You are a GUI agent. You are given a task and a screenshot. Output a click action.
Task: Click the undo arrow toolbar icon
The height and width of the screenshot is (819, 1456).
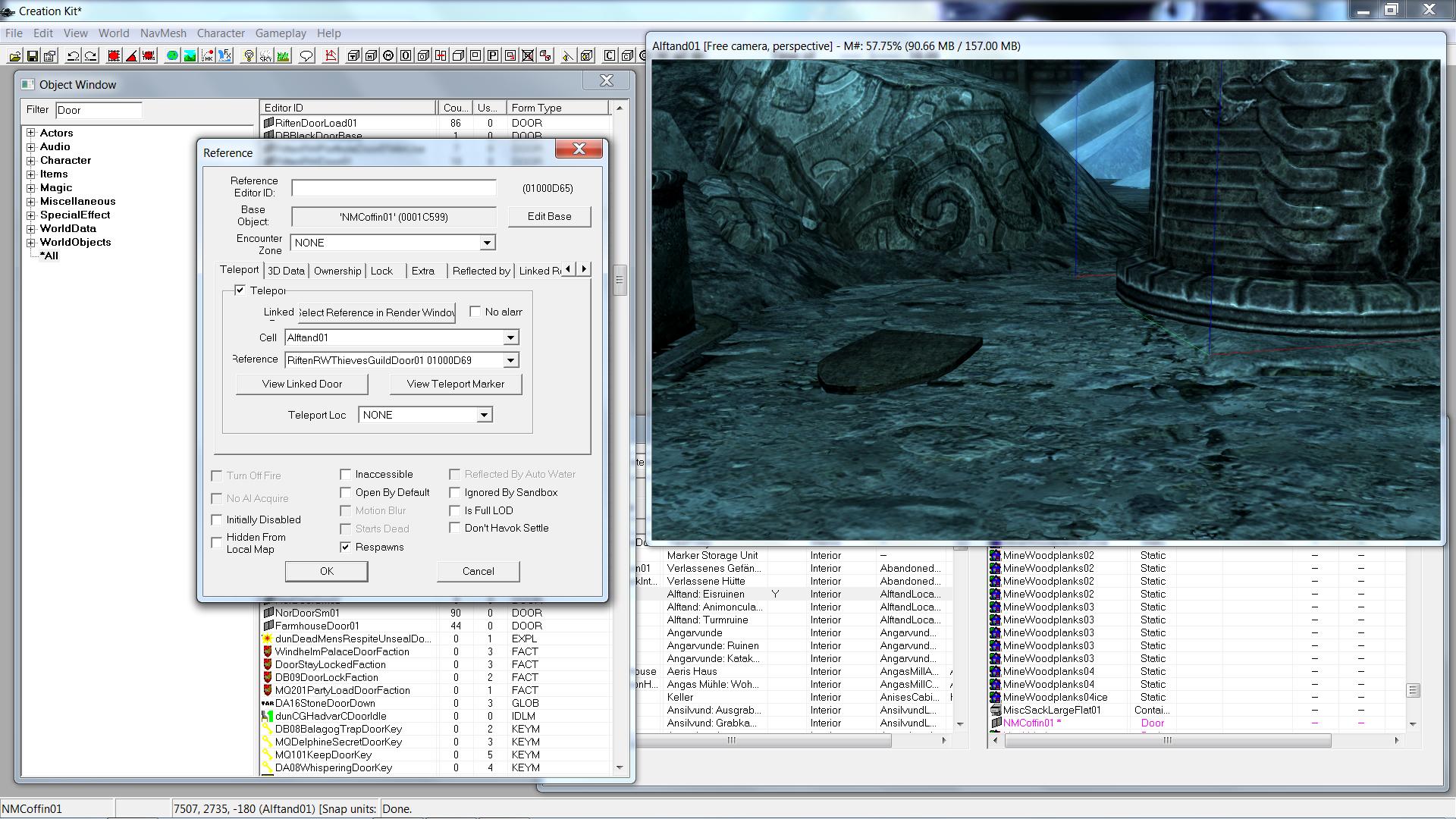click(73, 56)
